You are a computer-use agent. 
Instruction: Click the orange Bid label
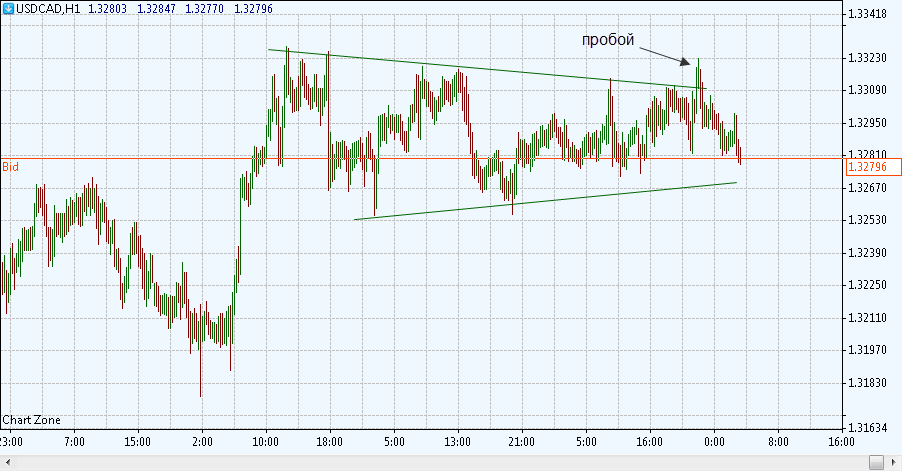pyautogui.click(x=10, y=167)
